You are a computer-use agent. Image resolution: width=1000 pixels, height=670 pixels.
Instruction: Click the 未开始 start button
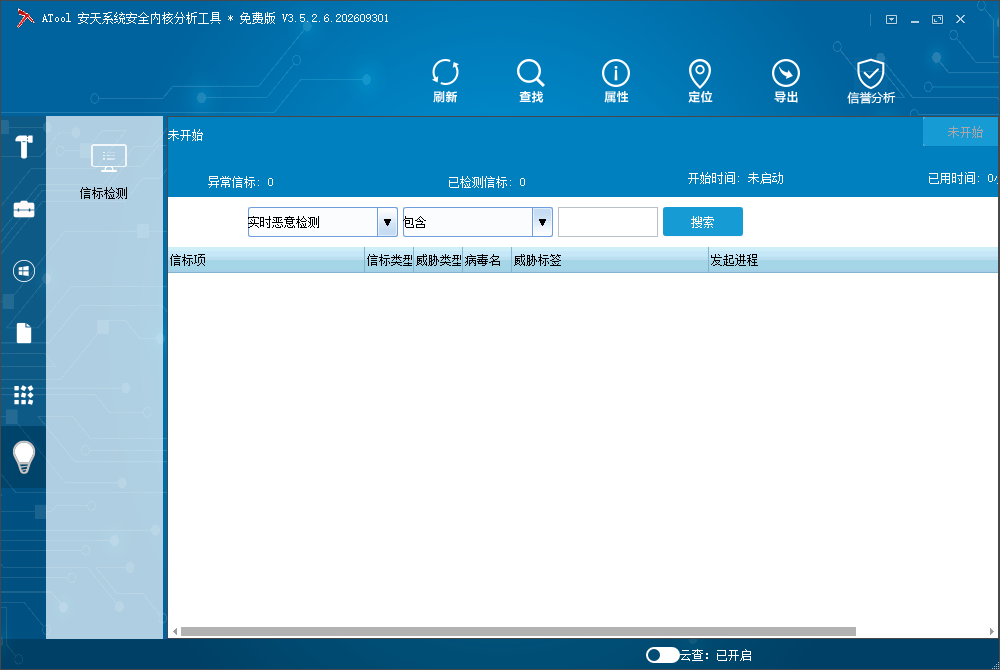(x=961, y=132)
